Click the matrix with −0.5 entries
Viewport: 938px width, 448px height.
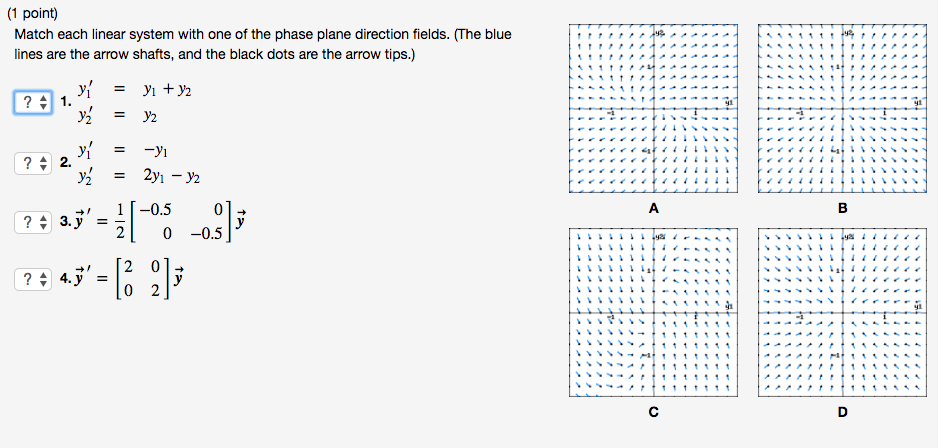click(181, 222)
